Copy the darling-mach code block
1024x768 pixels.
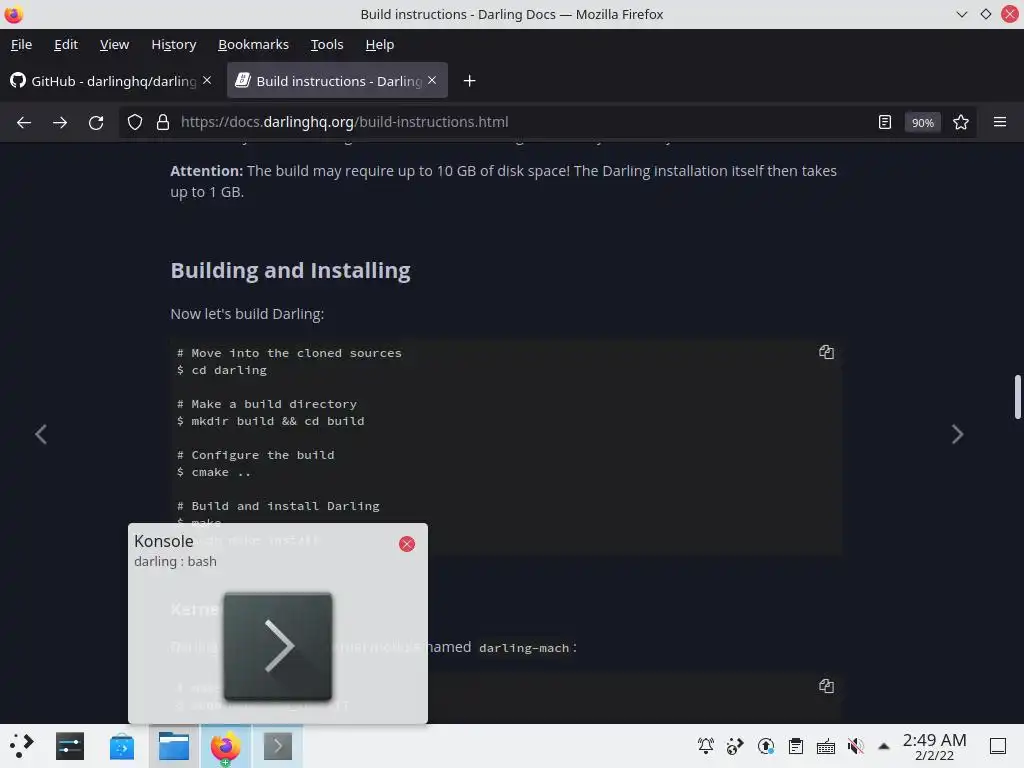(x=826, y=686)
